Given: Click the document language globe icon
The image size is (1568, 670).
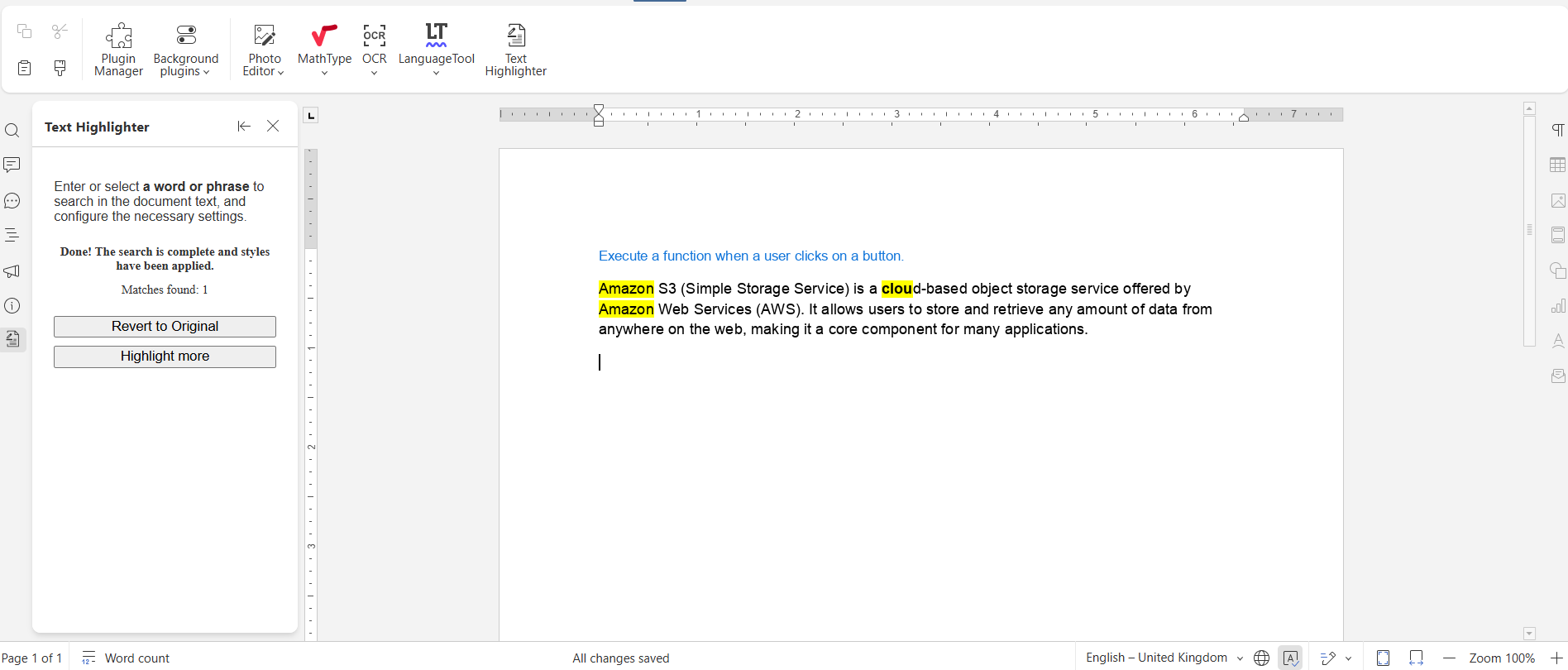Looking at the screenshot, I should [1261, 658].
